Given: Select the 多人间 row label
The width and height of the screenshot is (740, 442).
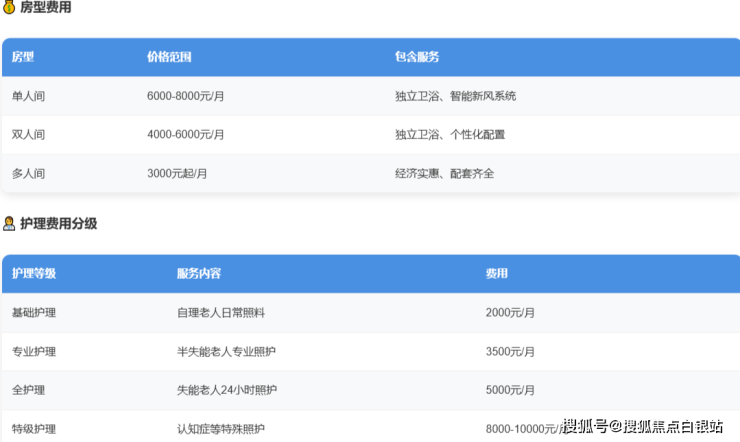Looking at the screenshot, I should click(x=28, y=173).
